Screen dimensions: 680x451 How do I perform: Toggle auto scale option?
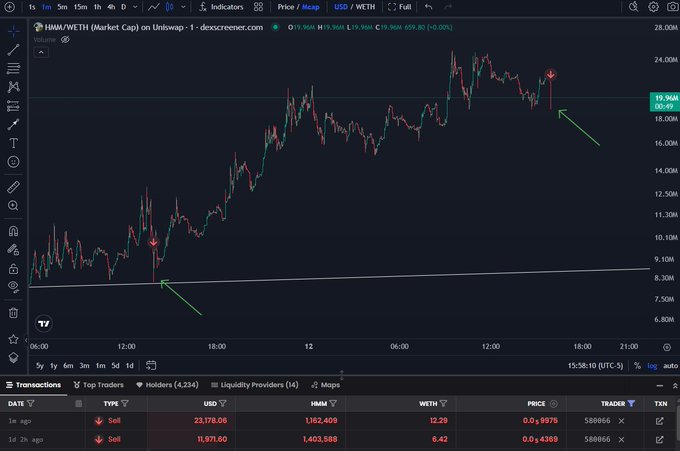pos(670,366)
